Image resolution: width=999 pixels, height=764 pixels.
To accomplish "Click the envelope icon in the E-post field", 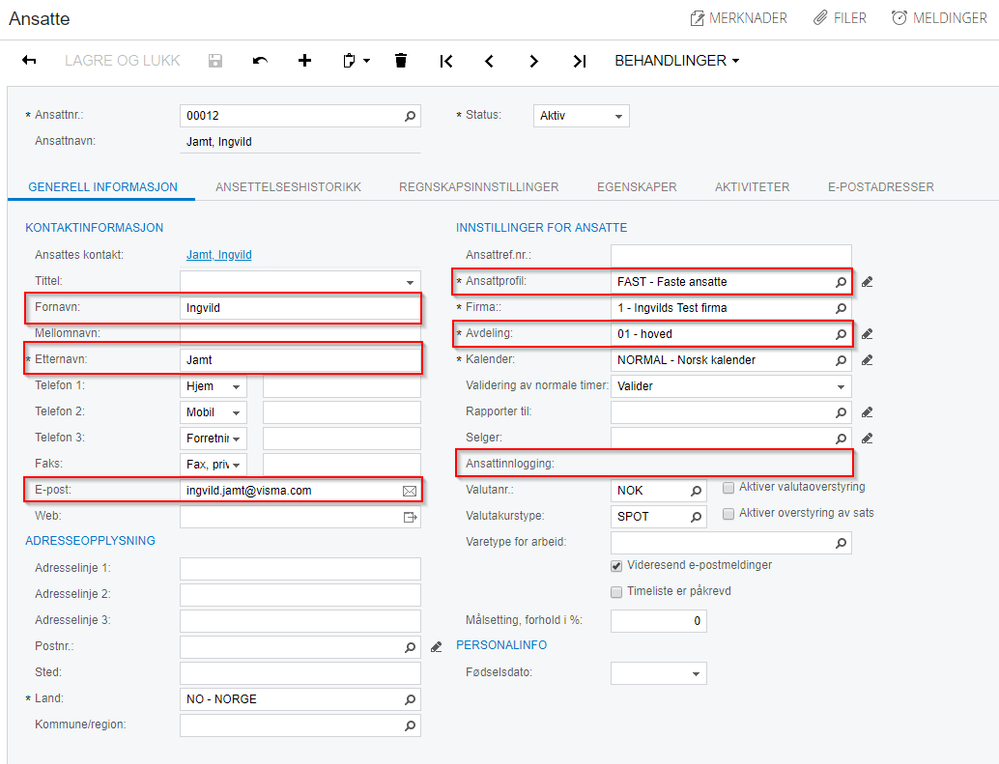I will click(409, 491).
